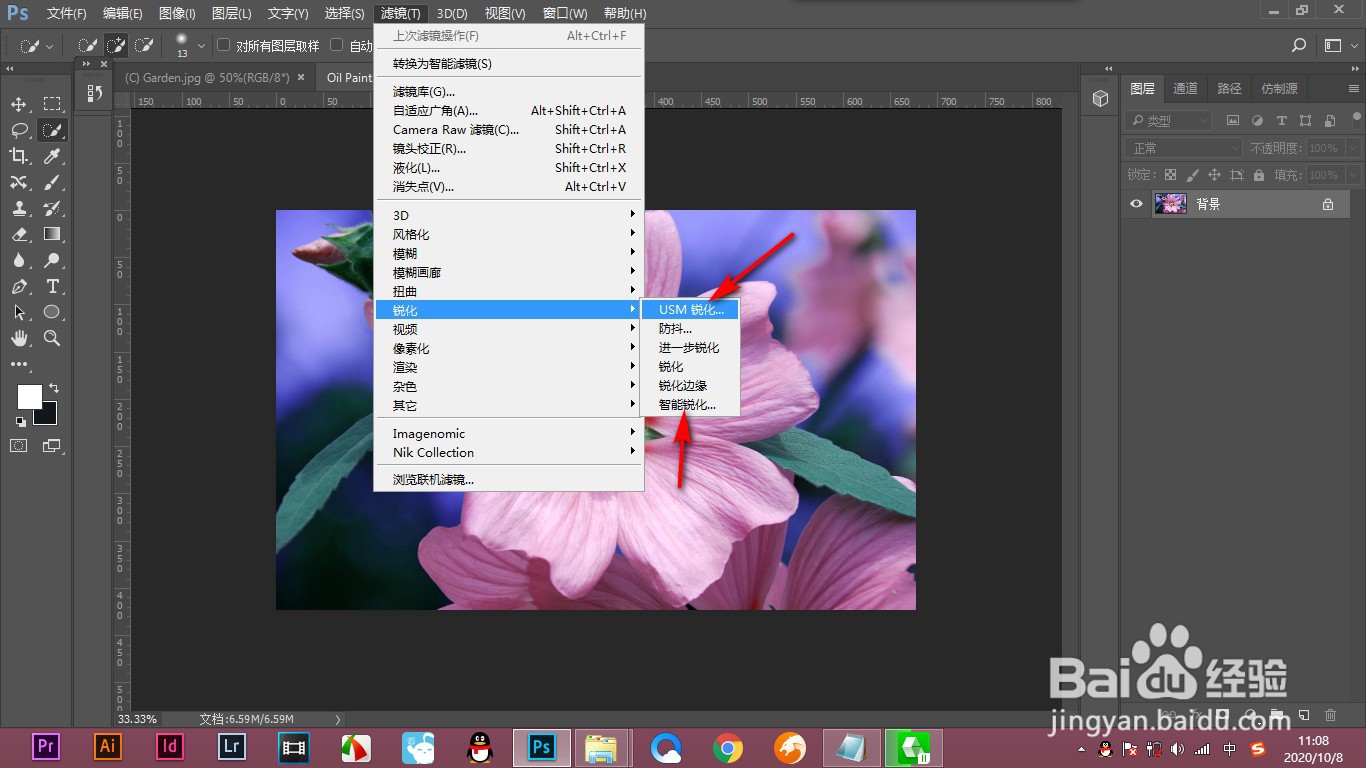Filter layers by type layers
1366x768 pixels.
[x=1281, y=120]
